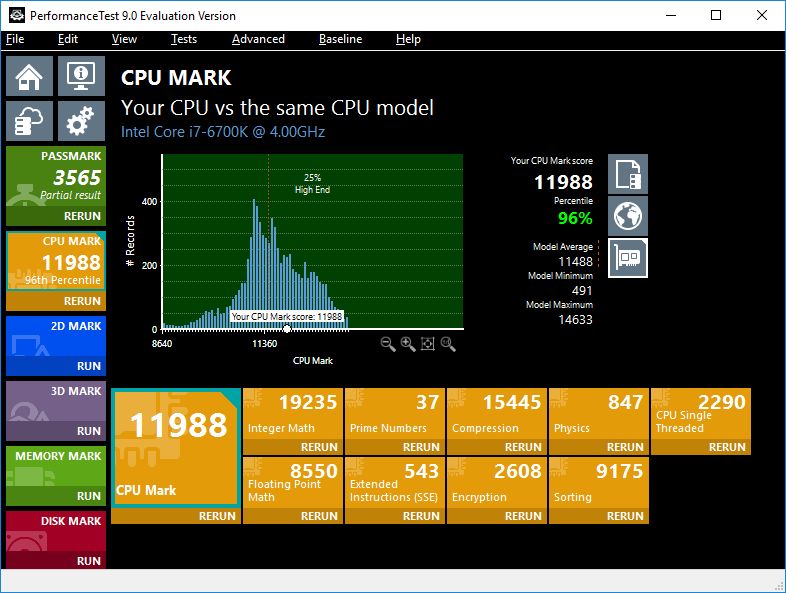Select the Floating Point Math 8550 tile

coord(293,483)
